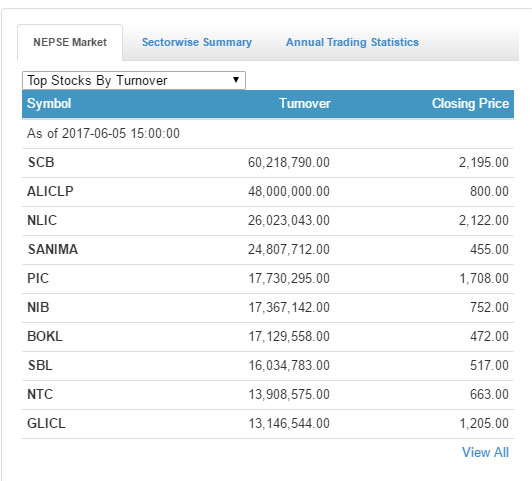Click closing price 800.00
The image size is (532, 481).
click(x=489, y=191)
